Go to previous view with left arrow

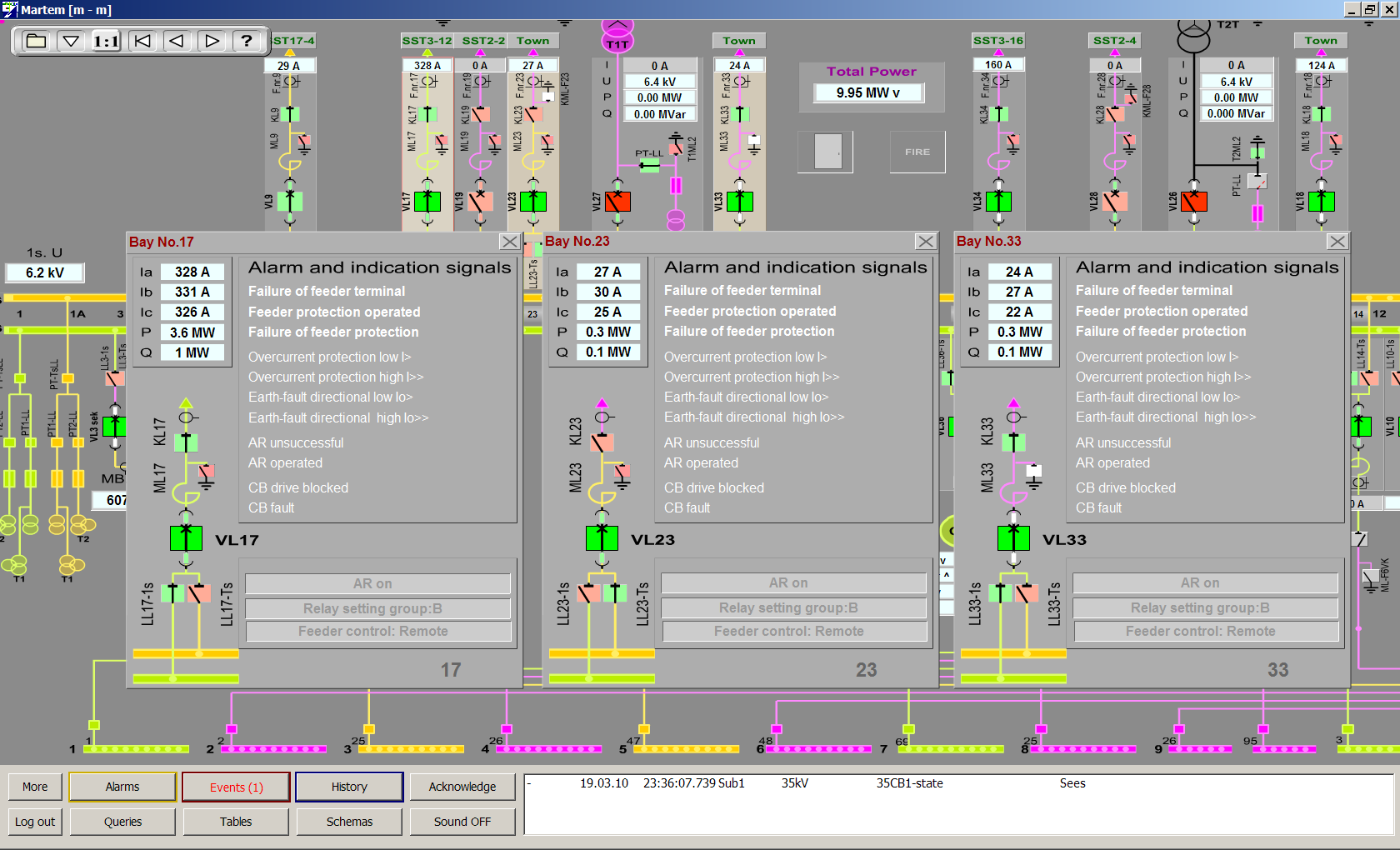[x=177, y=41]
